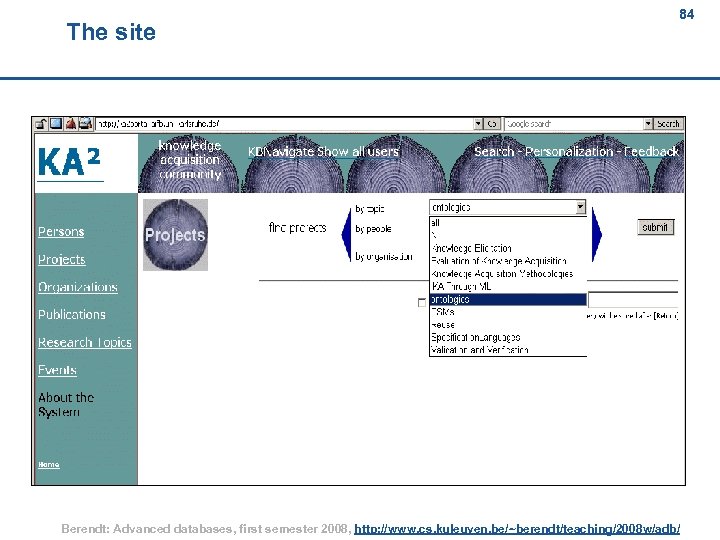Click the 'by organisation' label
Viewport: 720px width, 540px height.
[x=384, y=257]
